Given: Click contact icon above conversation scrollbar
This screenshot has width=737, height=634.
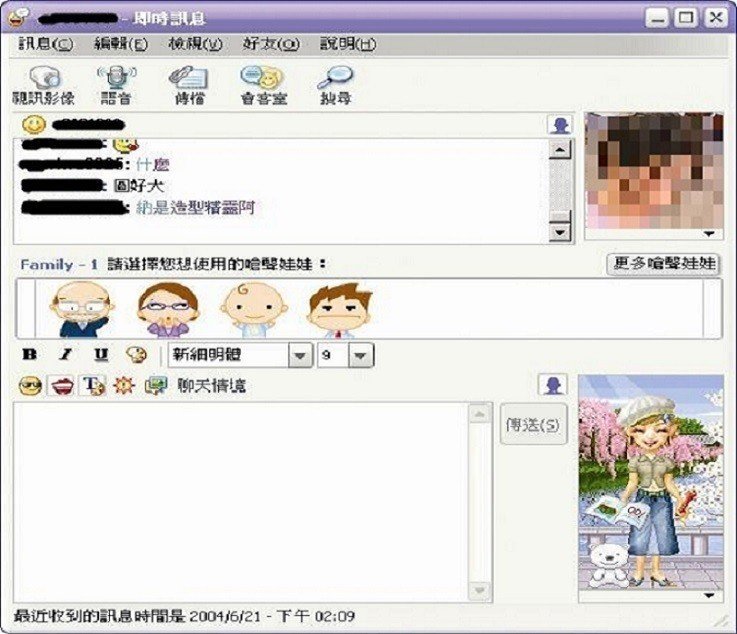Looking at the screenshot, I should click(x=560, y=125).
